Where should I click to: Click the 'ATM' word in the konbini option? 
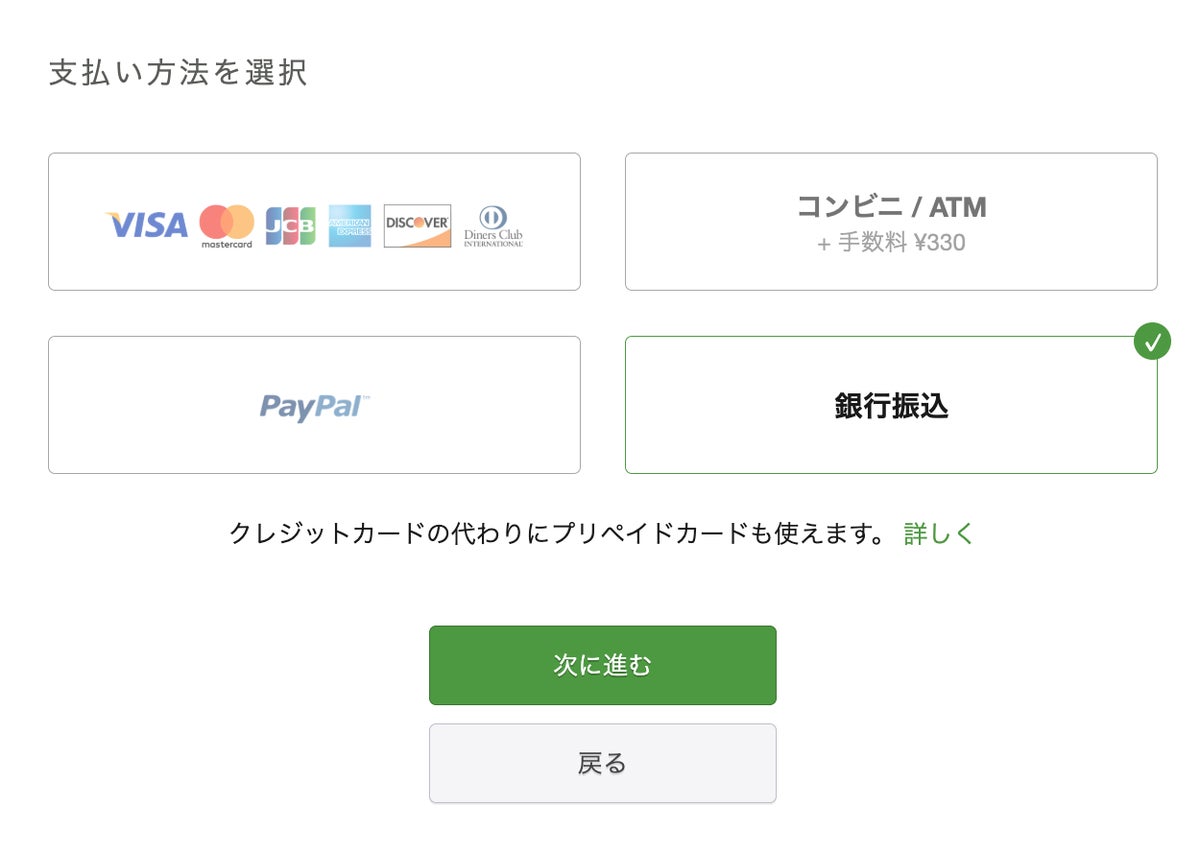(x=958, y=207)
